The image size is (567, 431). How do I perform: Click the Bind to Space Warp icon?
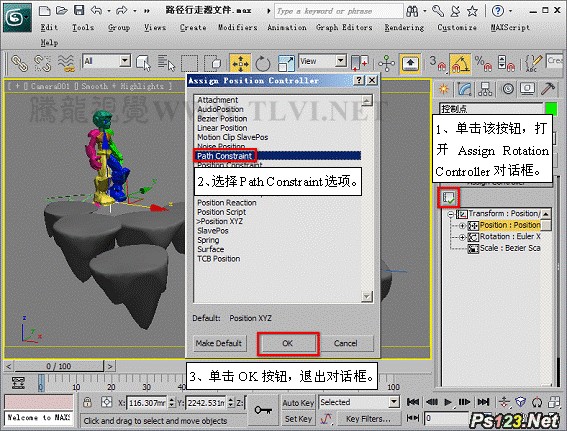tap(66, 63)
